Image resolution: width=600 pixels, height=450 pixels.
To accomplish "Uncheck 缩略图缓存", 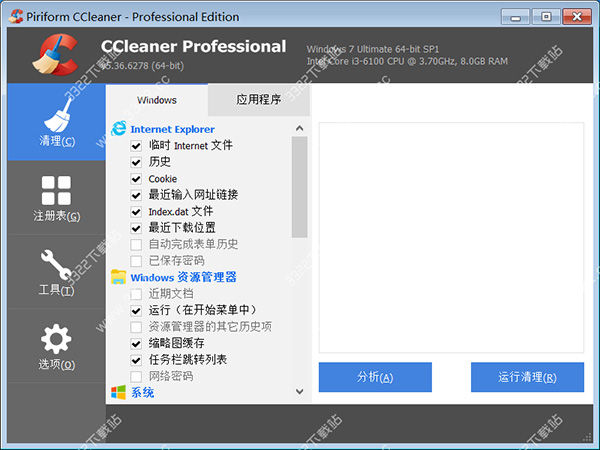I will [136, 343].
